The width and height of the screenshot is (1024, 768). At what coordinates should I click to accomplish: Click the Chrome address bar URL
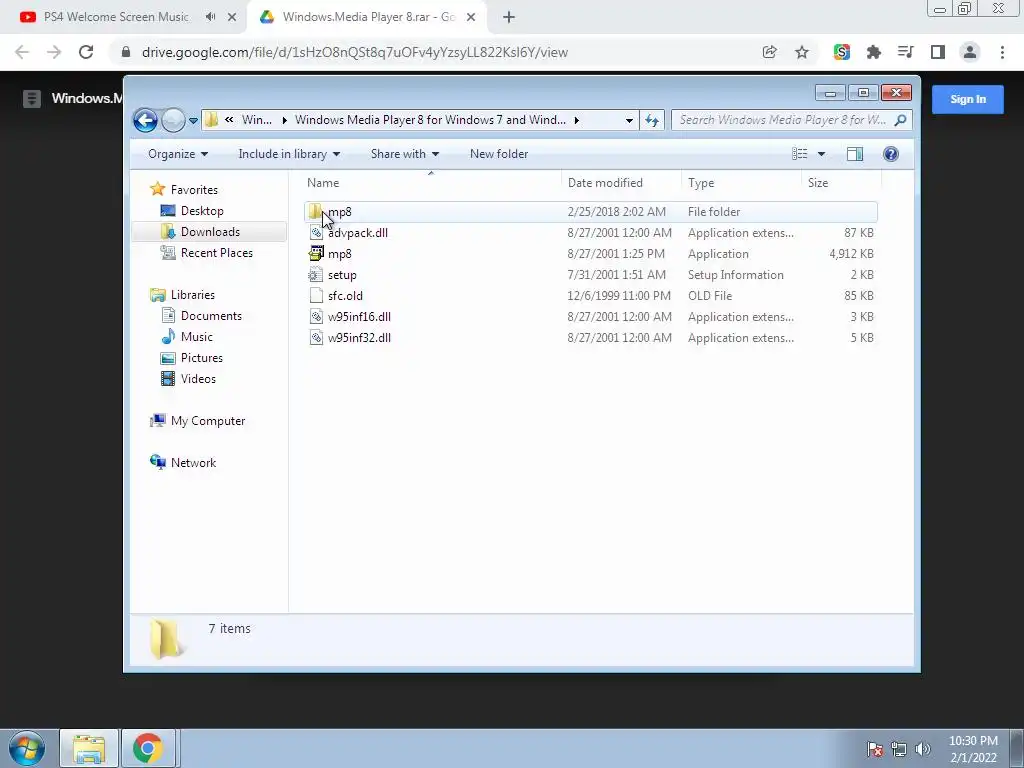click(x=355, y=52)
